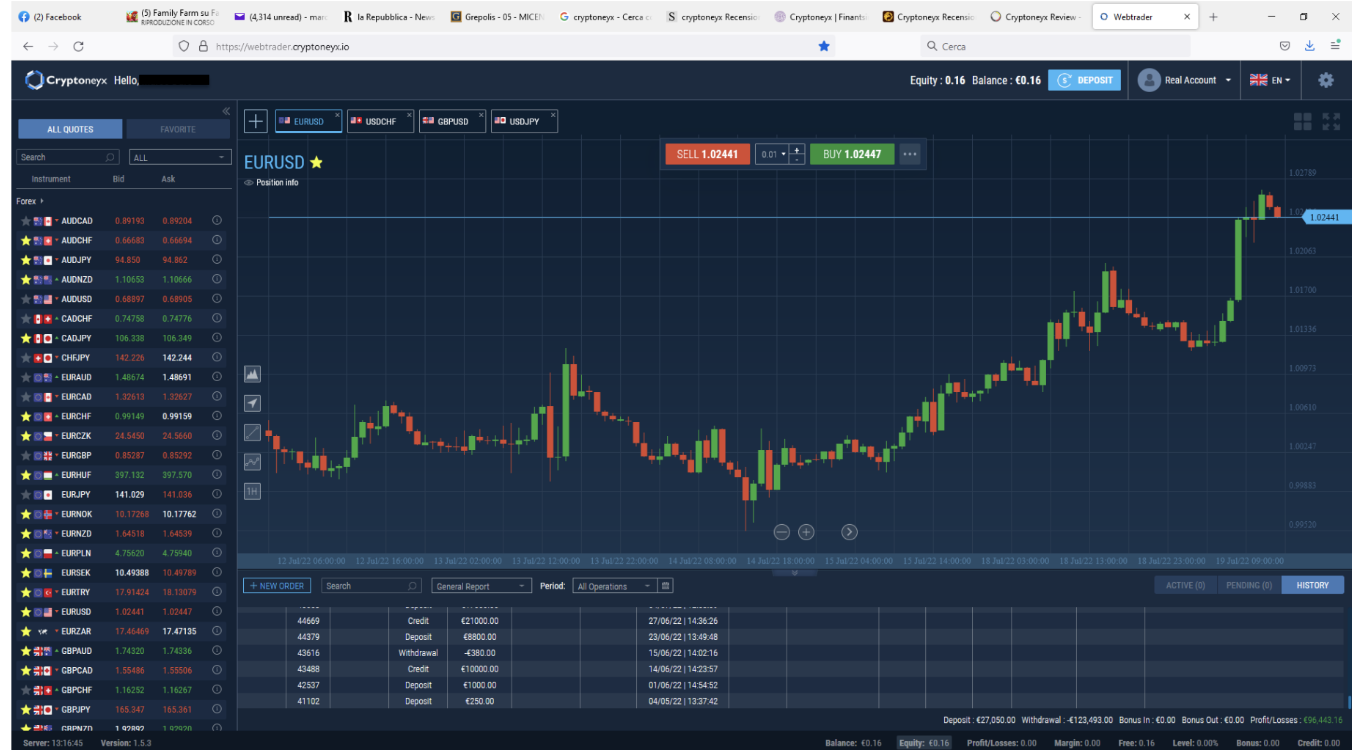Open the PENDING (0) orders tab
Screen dimensions: 1352x750
[x=1249, y=585]
